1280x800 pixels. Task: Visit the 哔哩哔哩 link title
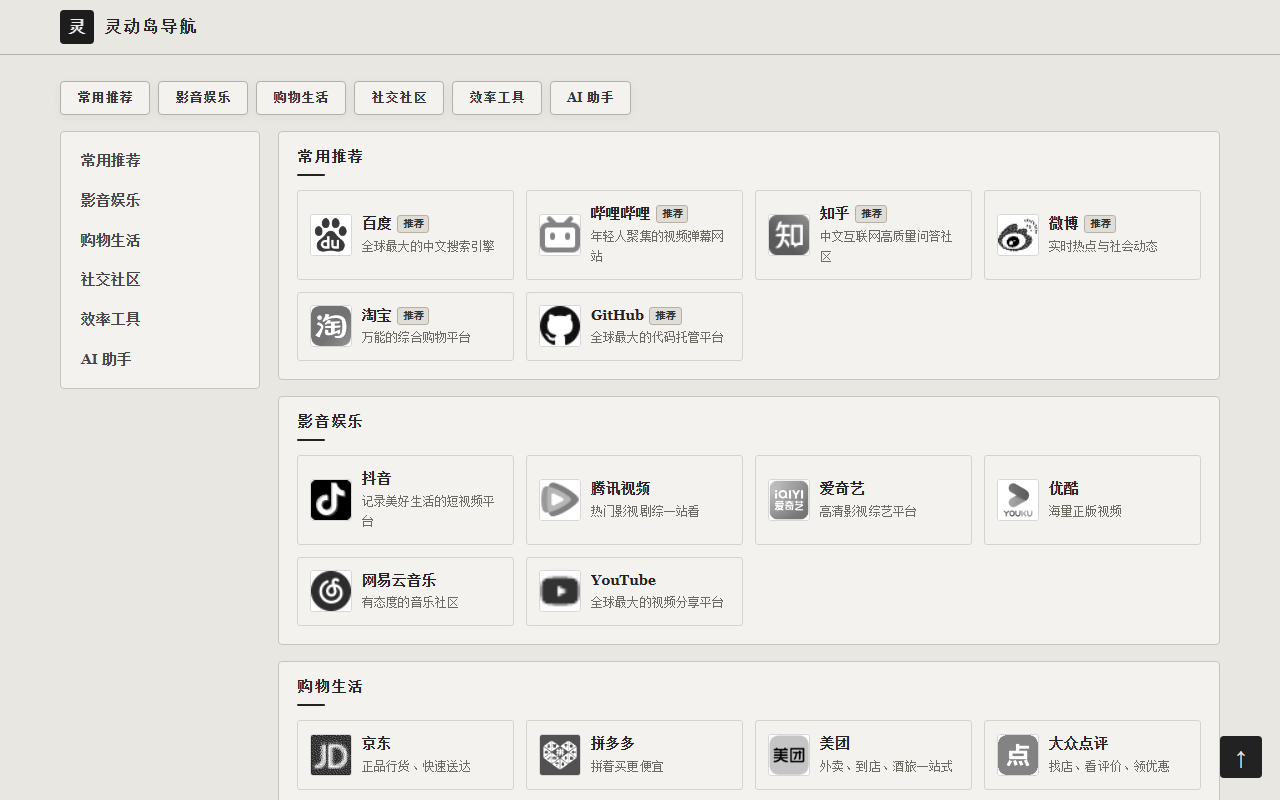(x=620, y=213)
